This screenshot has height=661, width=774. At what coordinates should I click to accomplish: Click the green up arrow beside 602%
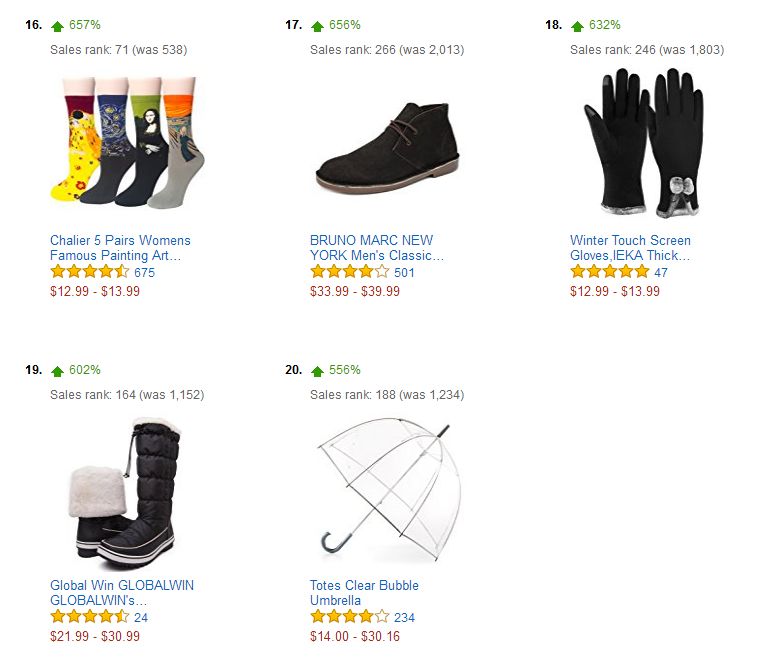57,371
